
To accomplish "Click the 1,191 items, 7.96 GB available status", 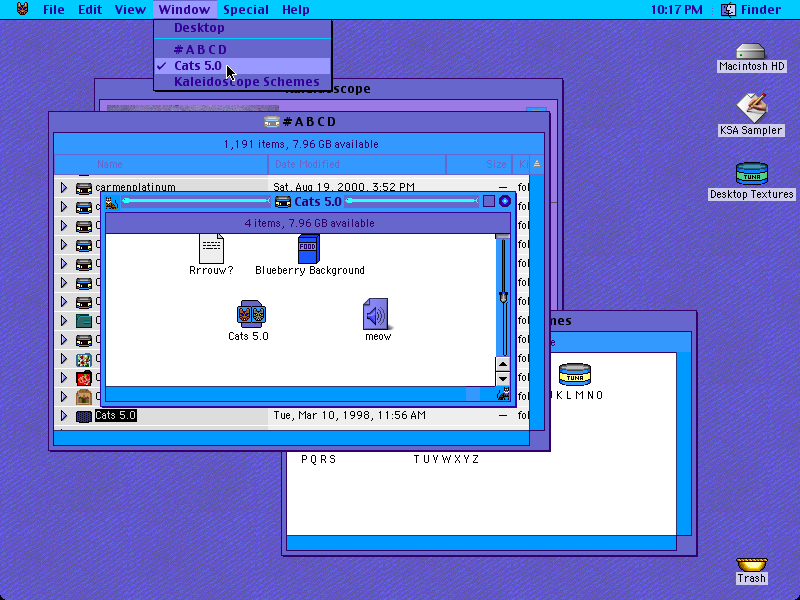I will (x=301, y=144).
